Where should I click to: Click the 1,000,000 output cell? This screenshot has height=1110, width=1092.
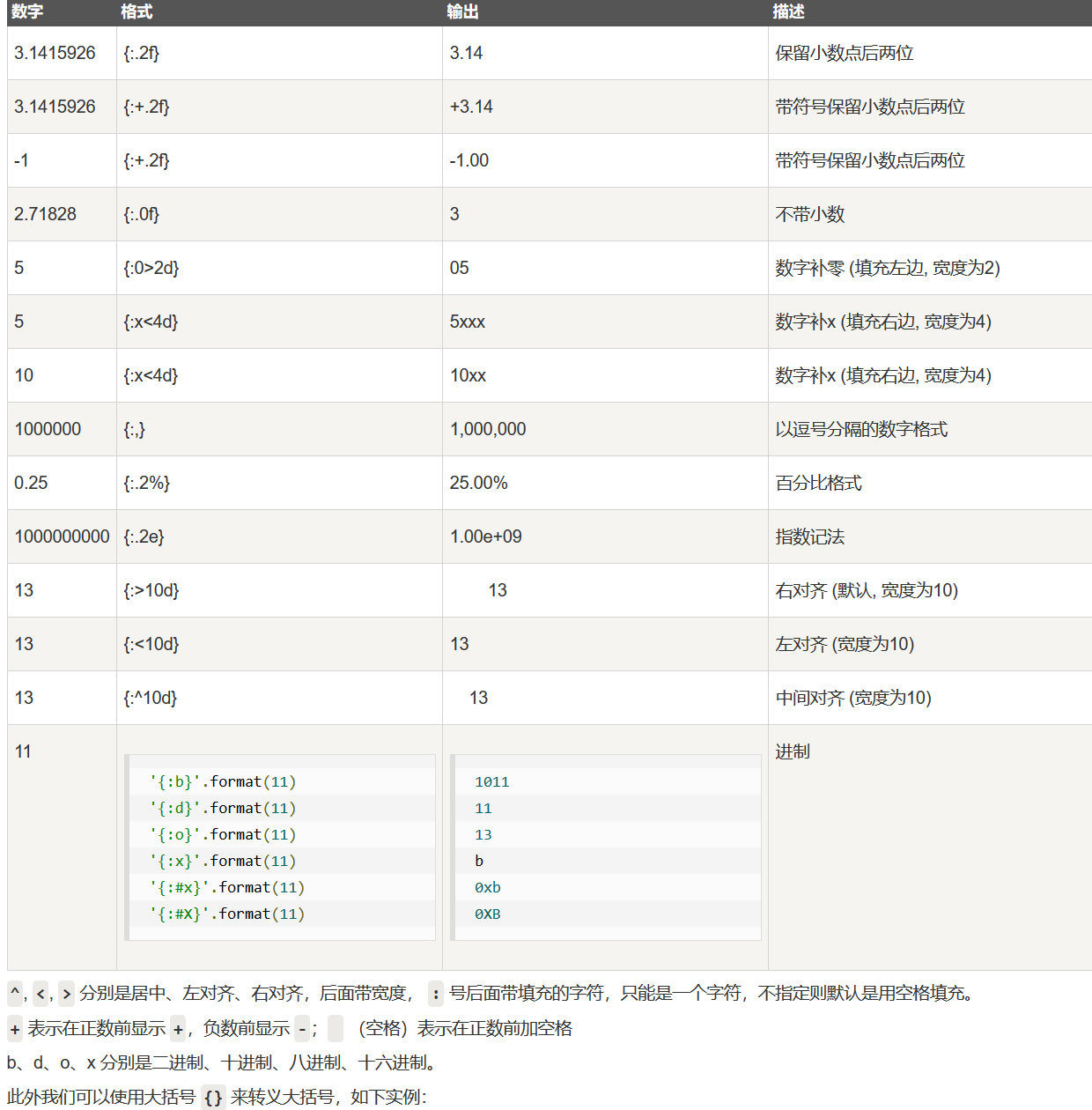click(605, 429)
